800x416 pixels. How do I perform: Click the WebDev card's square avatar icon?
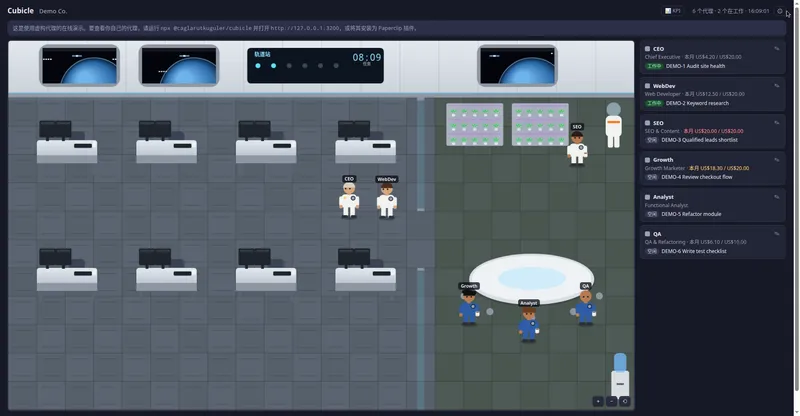tap(647, 86)
